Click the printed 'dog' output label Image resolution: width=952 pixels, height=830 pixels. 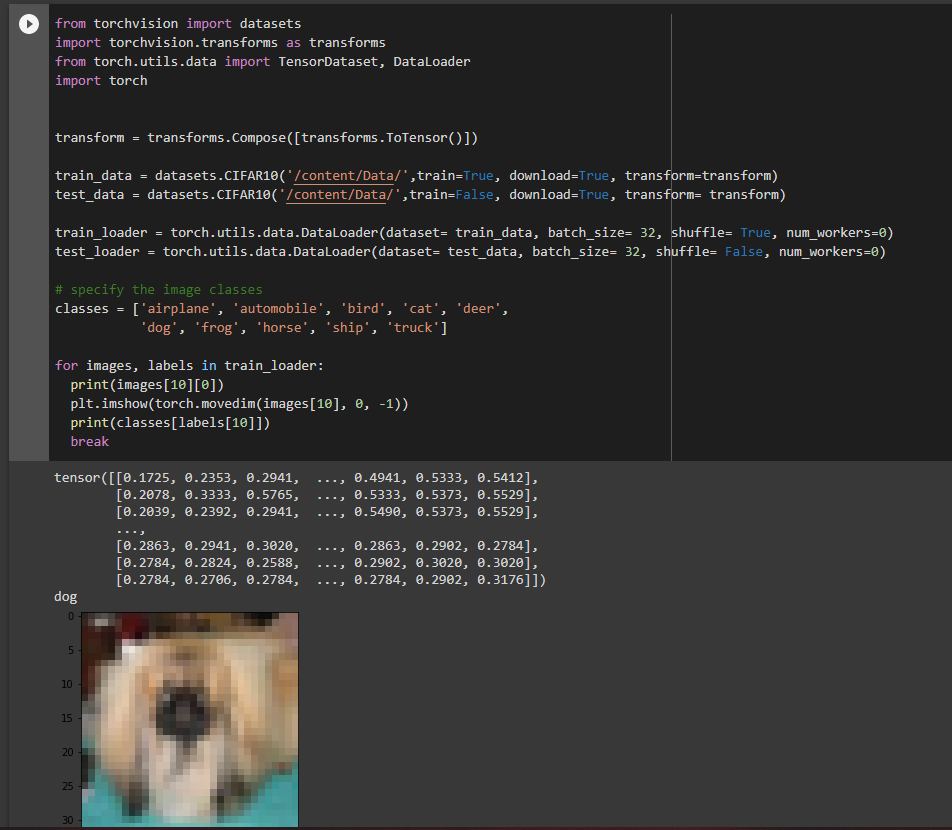click(65, 597)
